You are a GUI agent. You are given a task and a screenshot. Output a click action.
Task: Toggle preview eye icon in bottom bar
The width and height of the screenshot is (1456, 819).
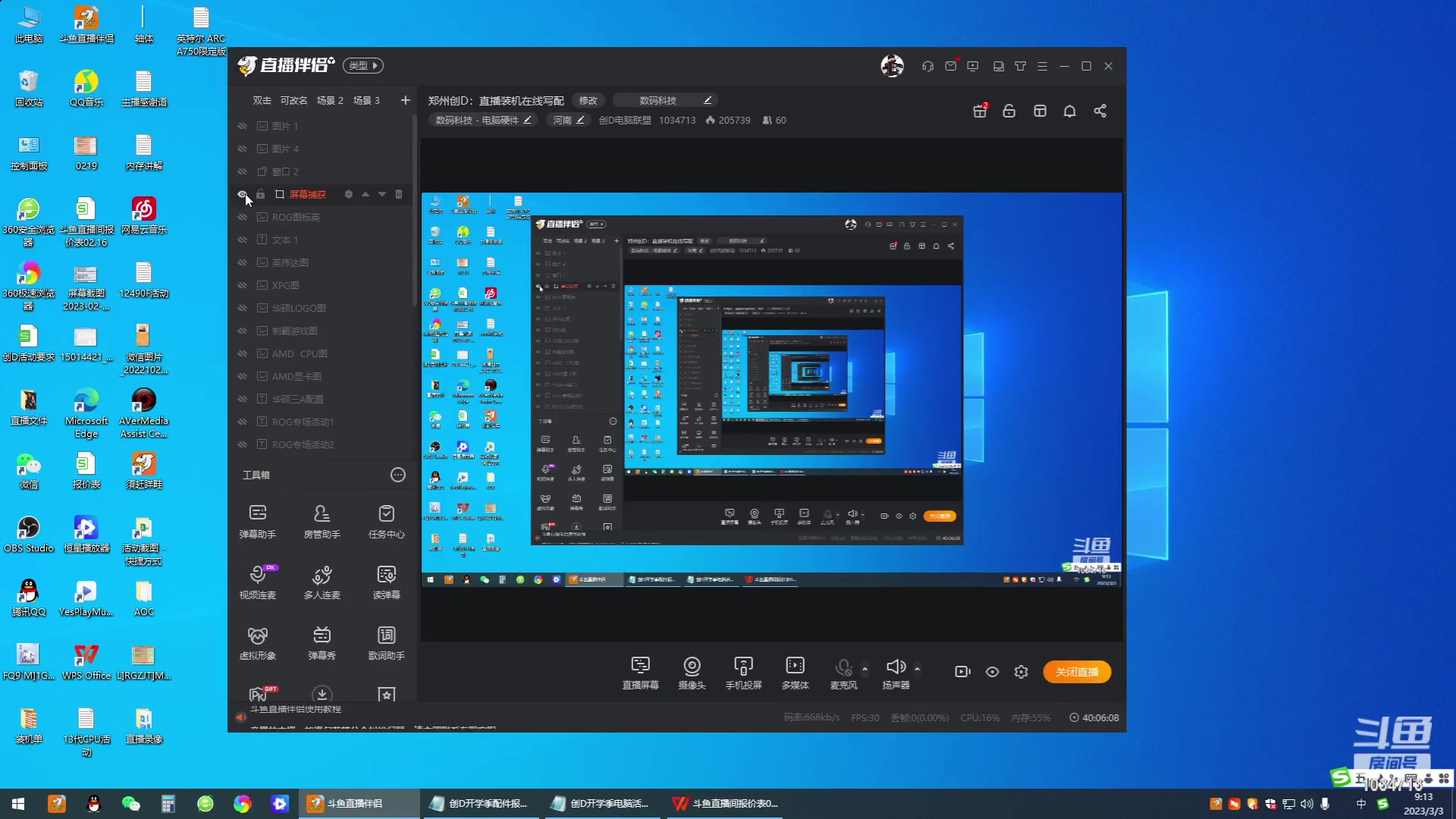coord(992,672)
